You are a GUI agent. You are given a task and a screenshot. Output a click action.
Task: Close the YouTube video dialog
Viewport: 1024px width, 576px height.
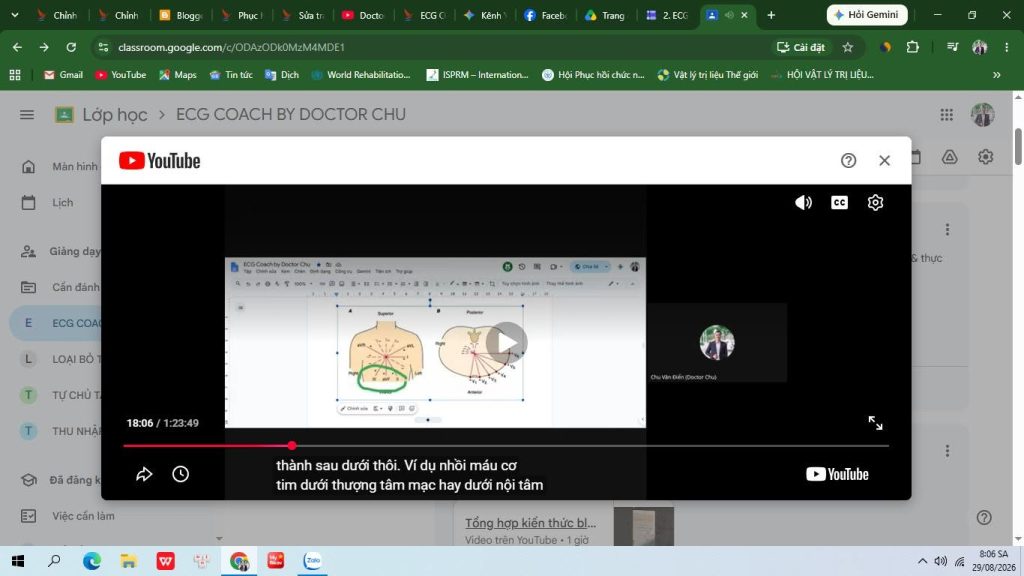click(x=884, y=161)
